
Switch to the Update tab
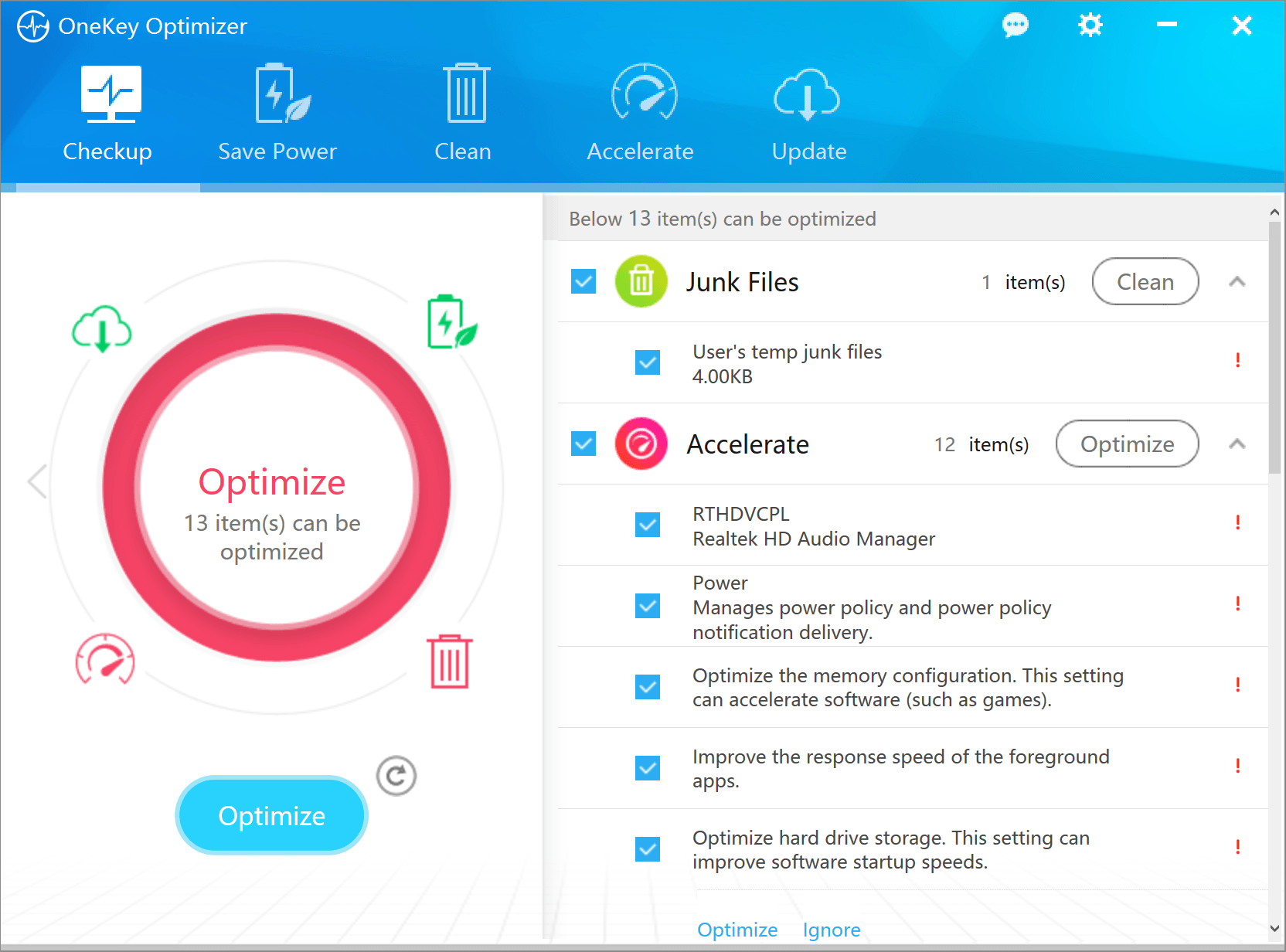(x=808, y=116)
